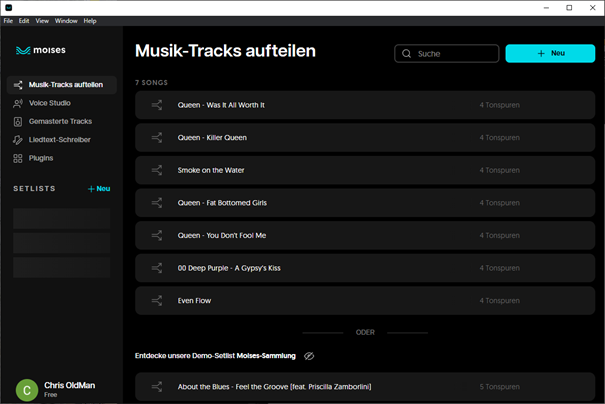Click the Moises logo icon

pos(23,51)
